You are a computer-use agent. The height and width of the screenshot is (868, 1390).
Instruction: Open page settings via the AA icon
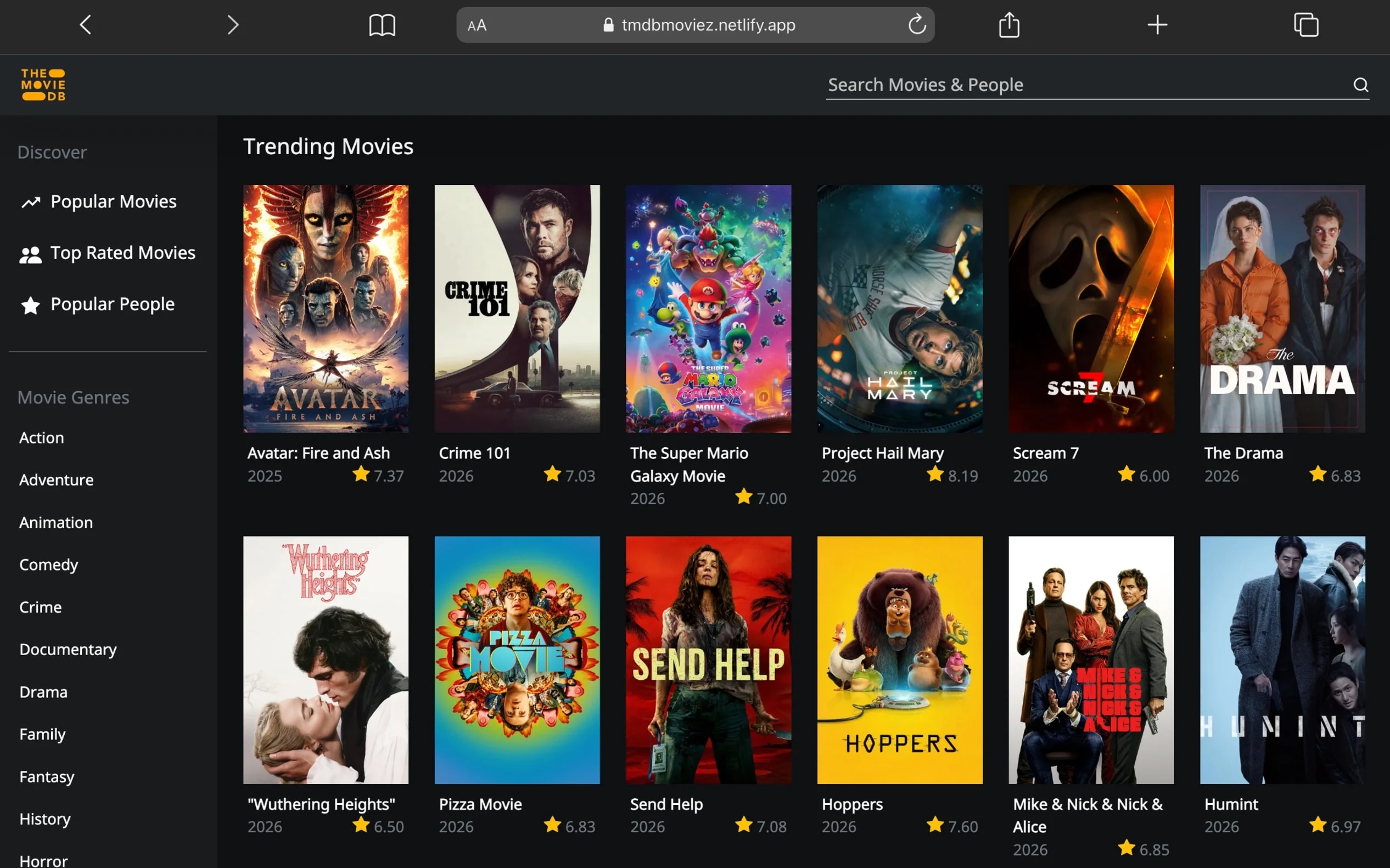476,25
